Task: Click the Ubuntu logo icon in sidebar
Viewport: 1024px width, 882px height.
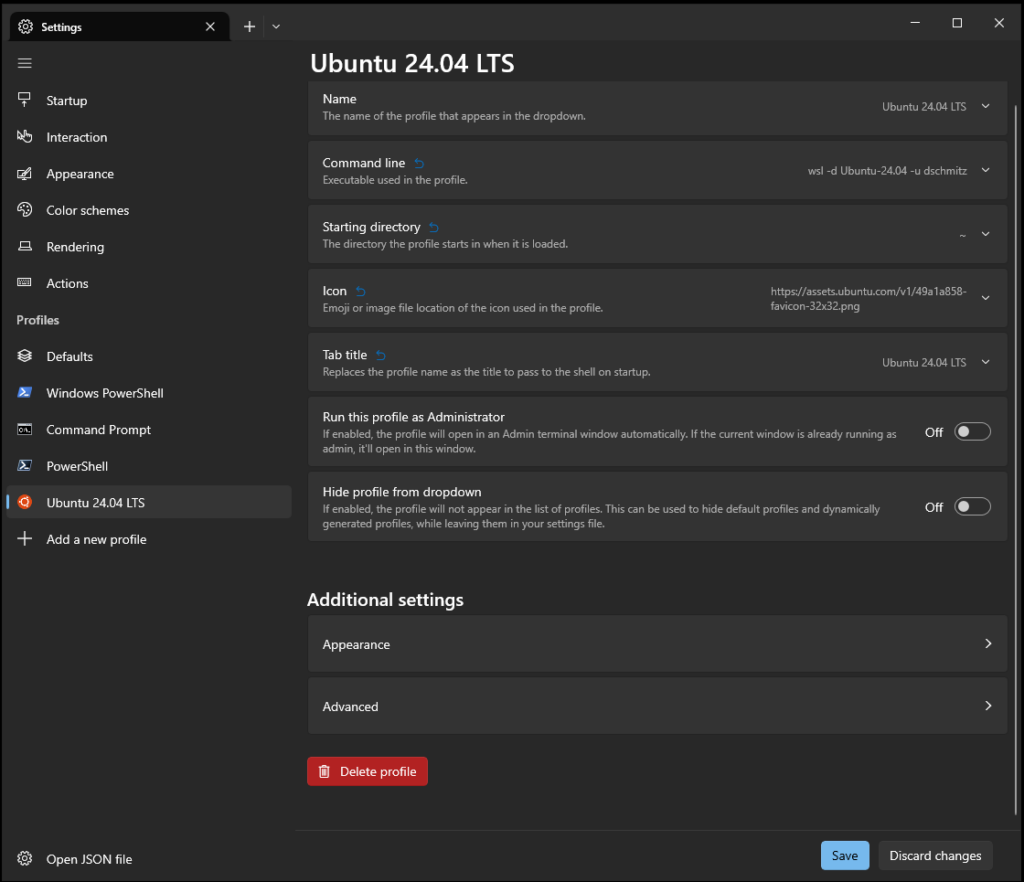Action: [25, 502]
